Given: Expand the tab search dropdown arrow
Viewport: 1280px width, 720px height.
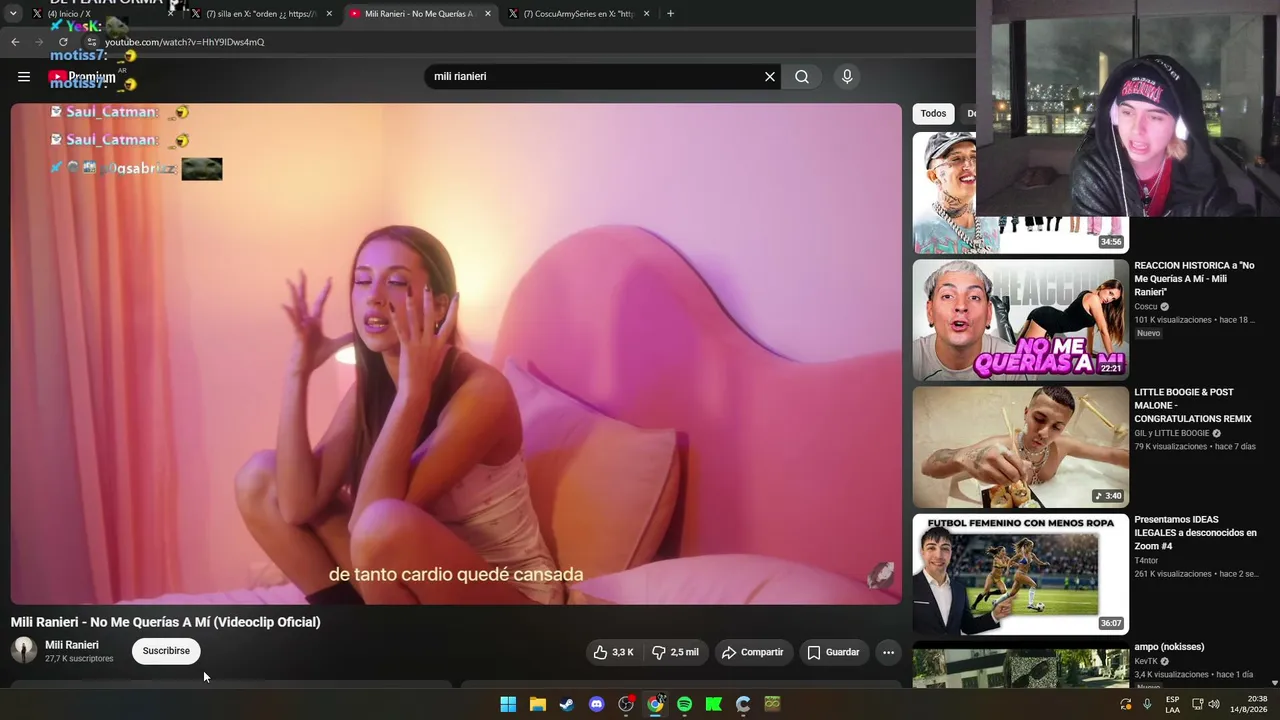Looking at the screenshot, I should pyautogui.click(x=13, y=14).
